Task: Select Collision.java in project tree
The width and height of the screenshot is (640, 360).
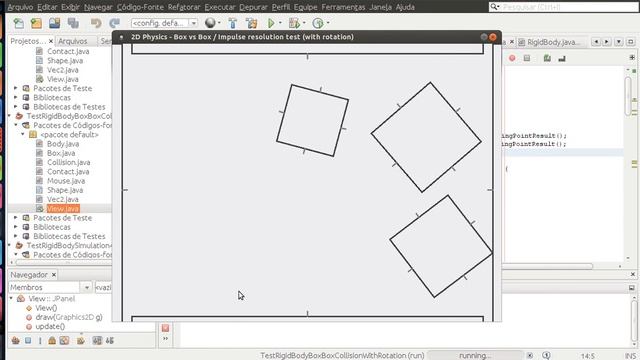Action: point(68,162)
